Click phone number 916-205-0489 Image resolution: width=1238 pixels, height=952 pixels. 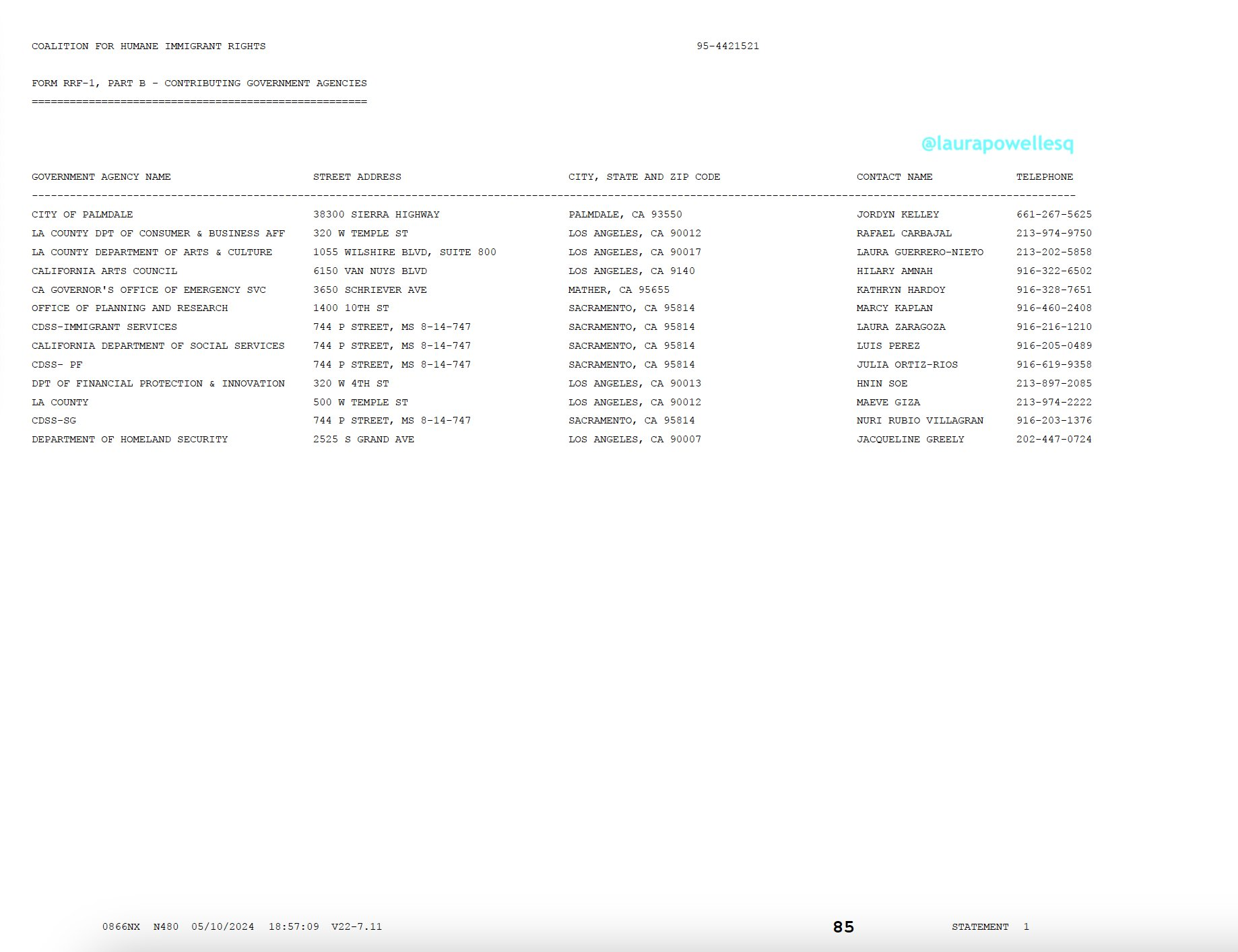click(1054, 346)
